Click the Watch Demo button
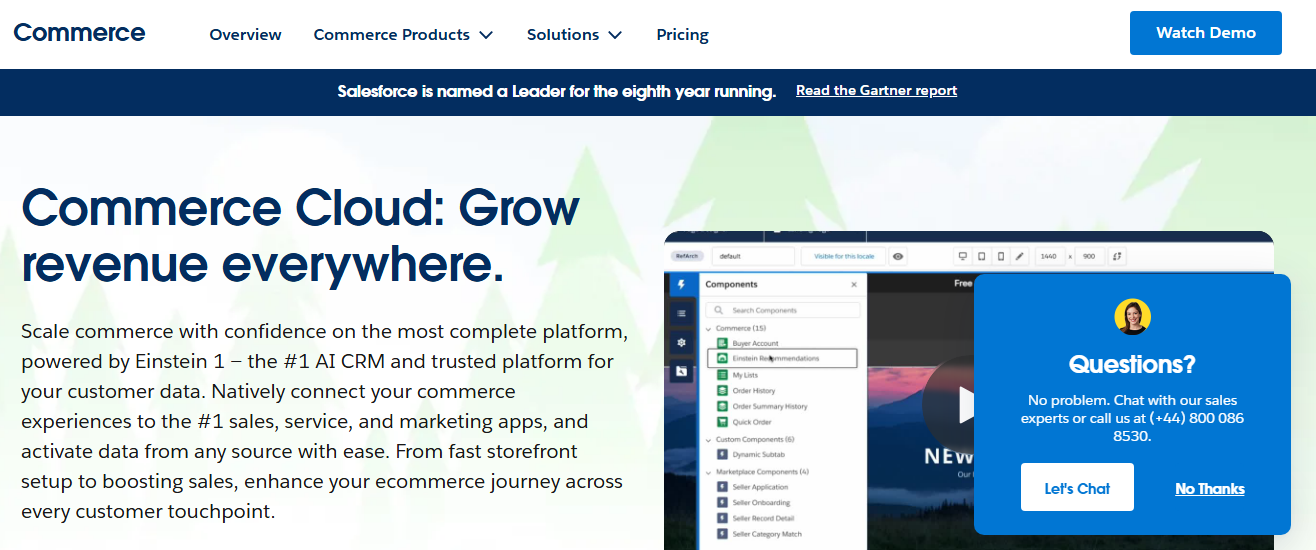The width and height of the screenshot is (1316, 550). coord(1205,33)
